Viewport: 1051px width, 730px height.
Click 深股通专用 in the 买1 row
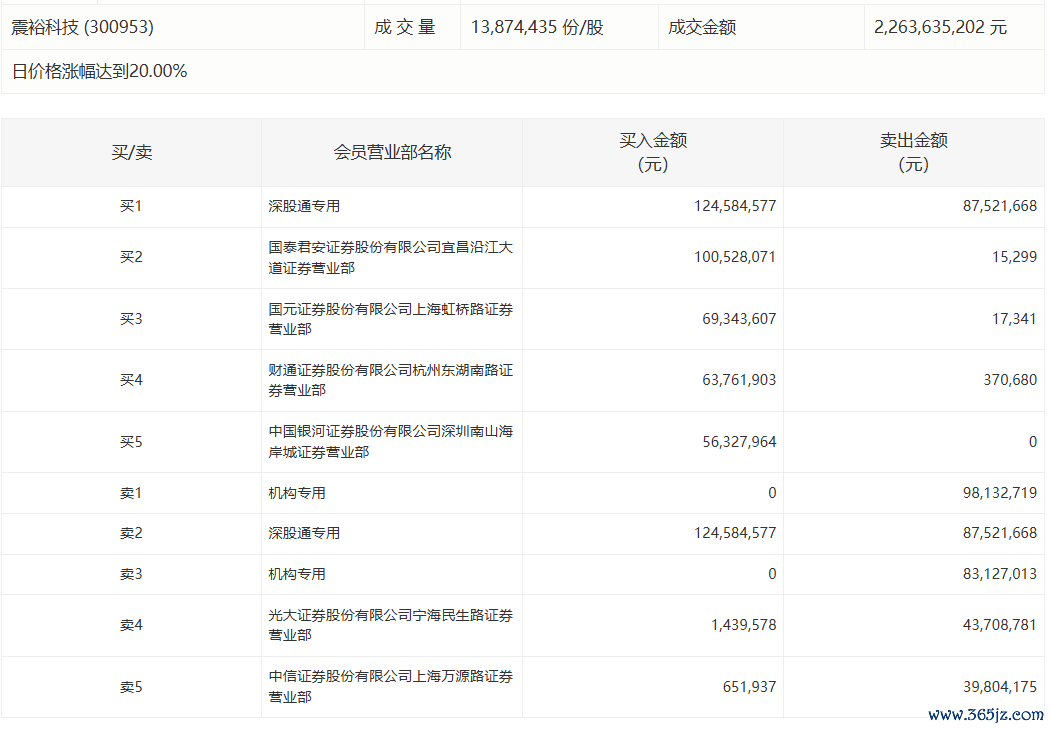click(304, 206)
